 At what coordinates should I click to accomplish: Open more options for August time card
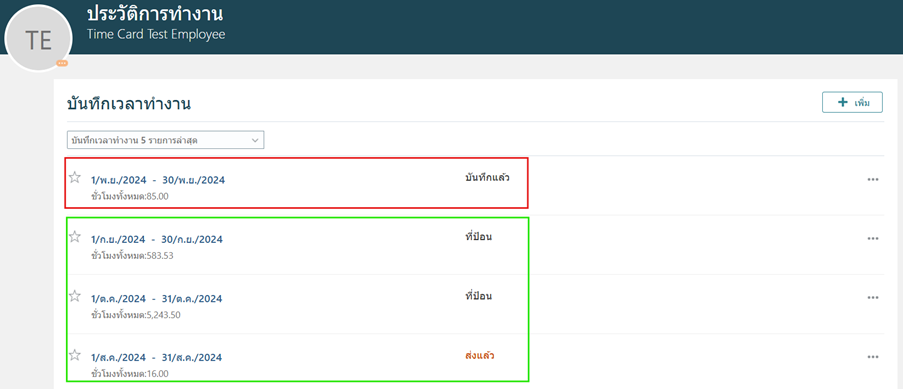(x=873, y=357)
